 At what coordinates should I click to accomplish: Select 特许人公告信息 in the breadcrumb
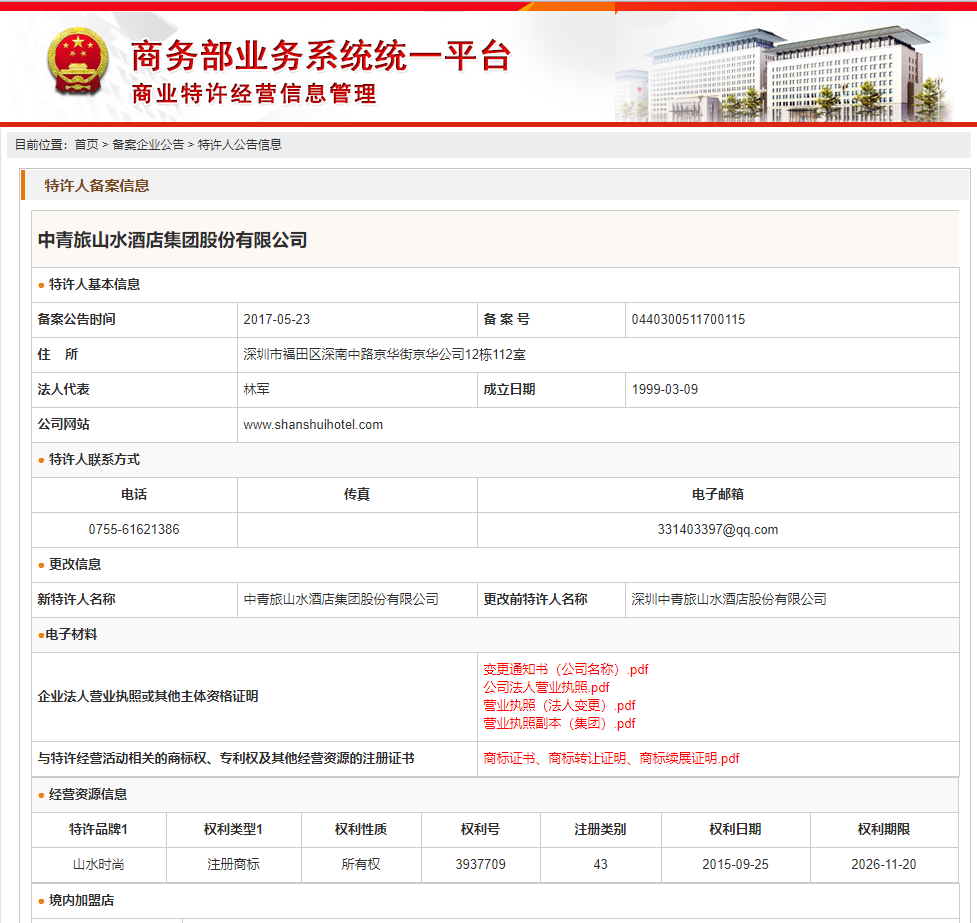point(240,145)
